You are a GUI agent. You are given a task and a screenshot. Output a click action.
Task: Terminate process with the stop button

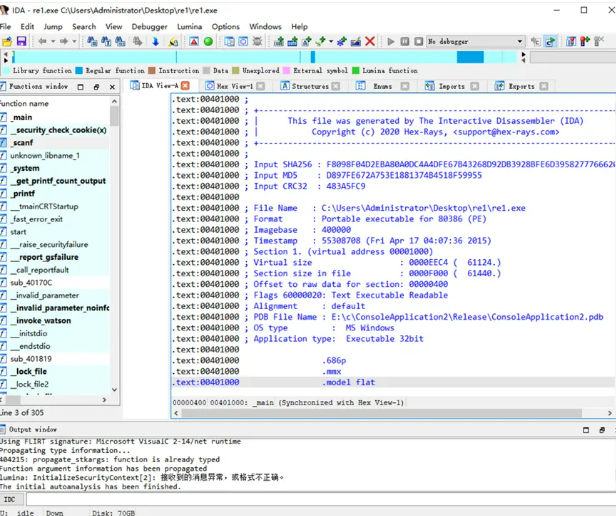pos(419,41)
